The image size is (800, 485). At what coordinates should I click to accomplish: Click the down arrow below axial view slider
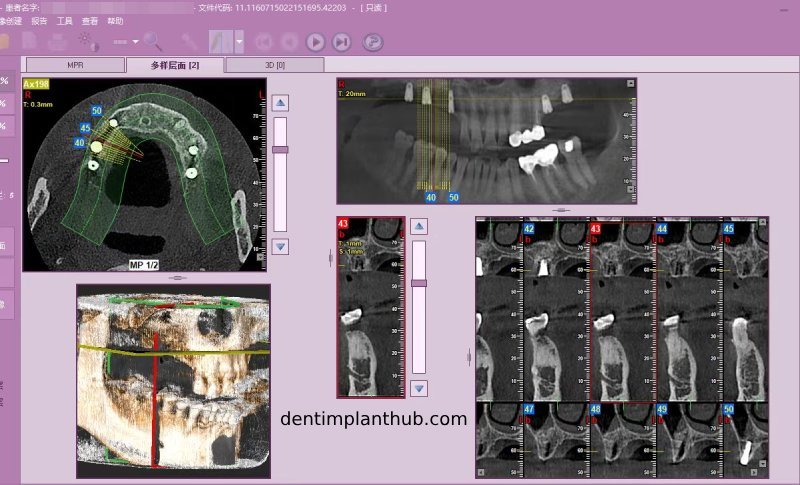280,246
